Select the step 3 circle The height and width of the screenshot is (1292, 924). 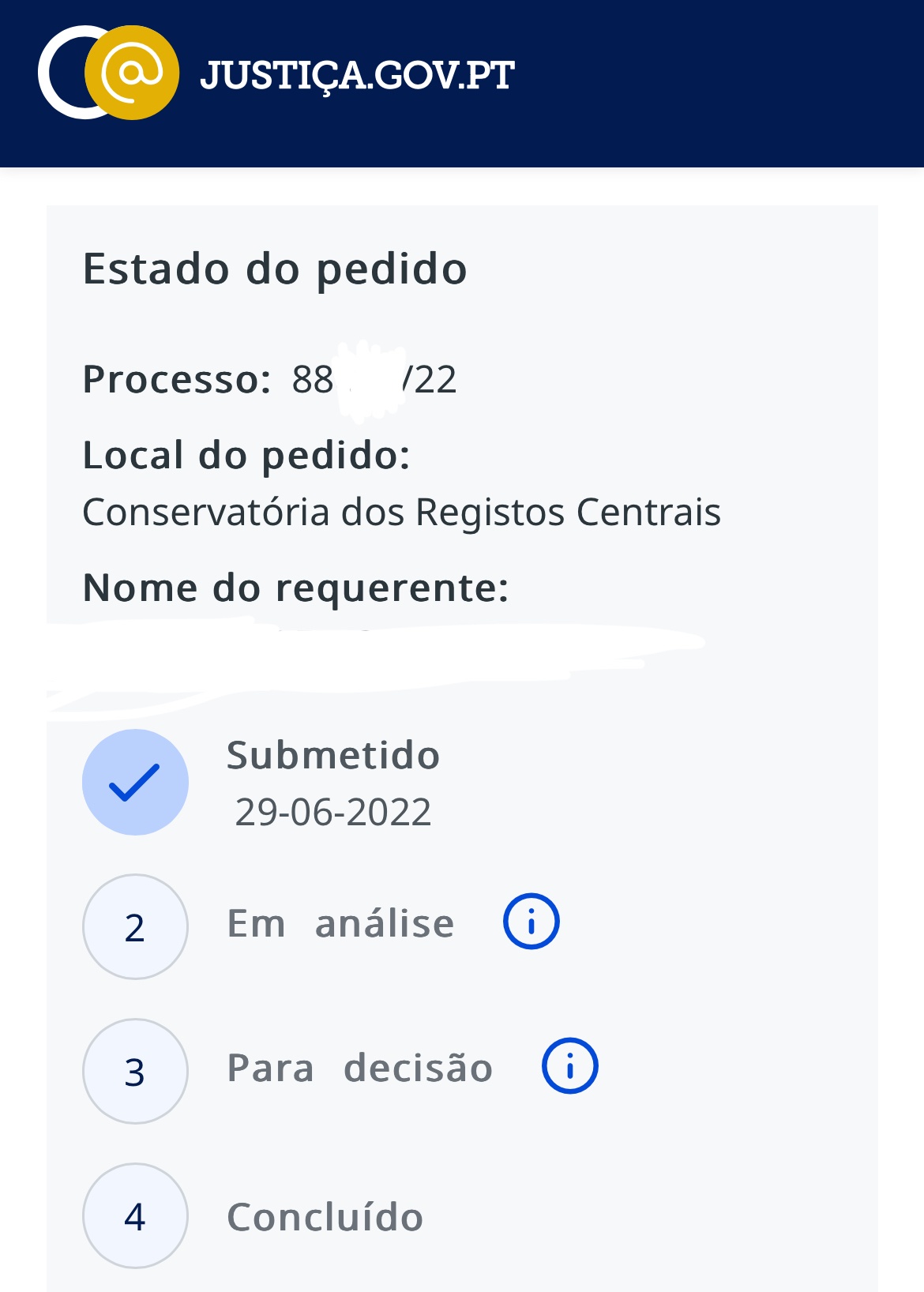[135, 1071]
